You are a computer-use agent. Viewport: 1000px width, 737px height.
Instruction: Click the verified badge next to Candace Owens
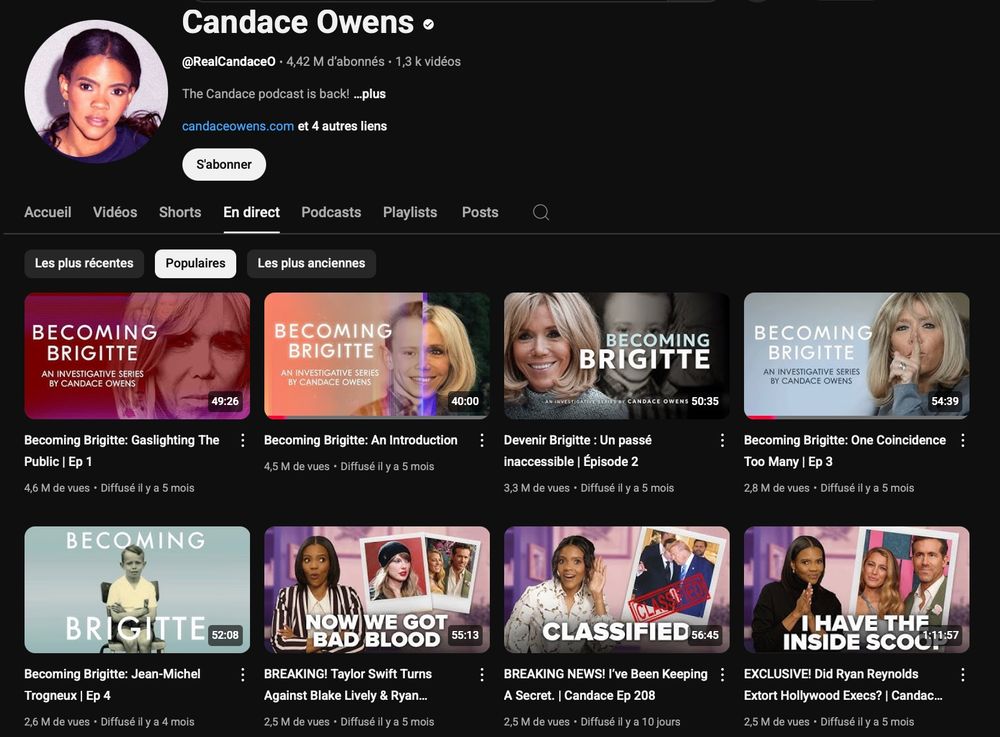pyautogui.click(x=429, y=24)
